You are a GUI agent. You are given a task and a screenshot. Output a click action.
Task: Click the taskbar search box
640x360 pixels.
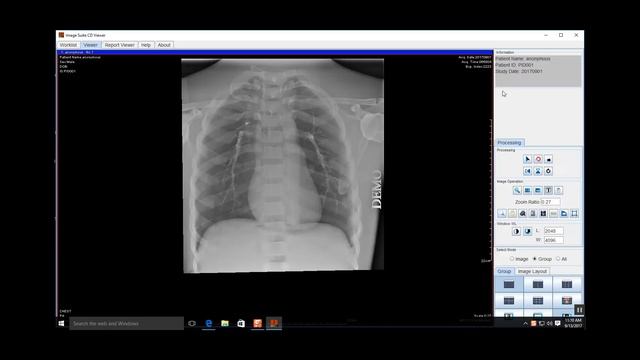point(127,323)
